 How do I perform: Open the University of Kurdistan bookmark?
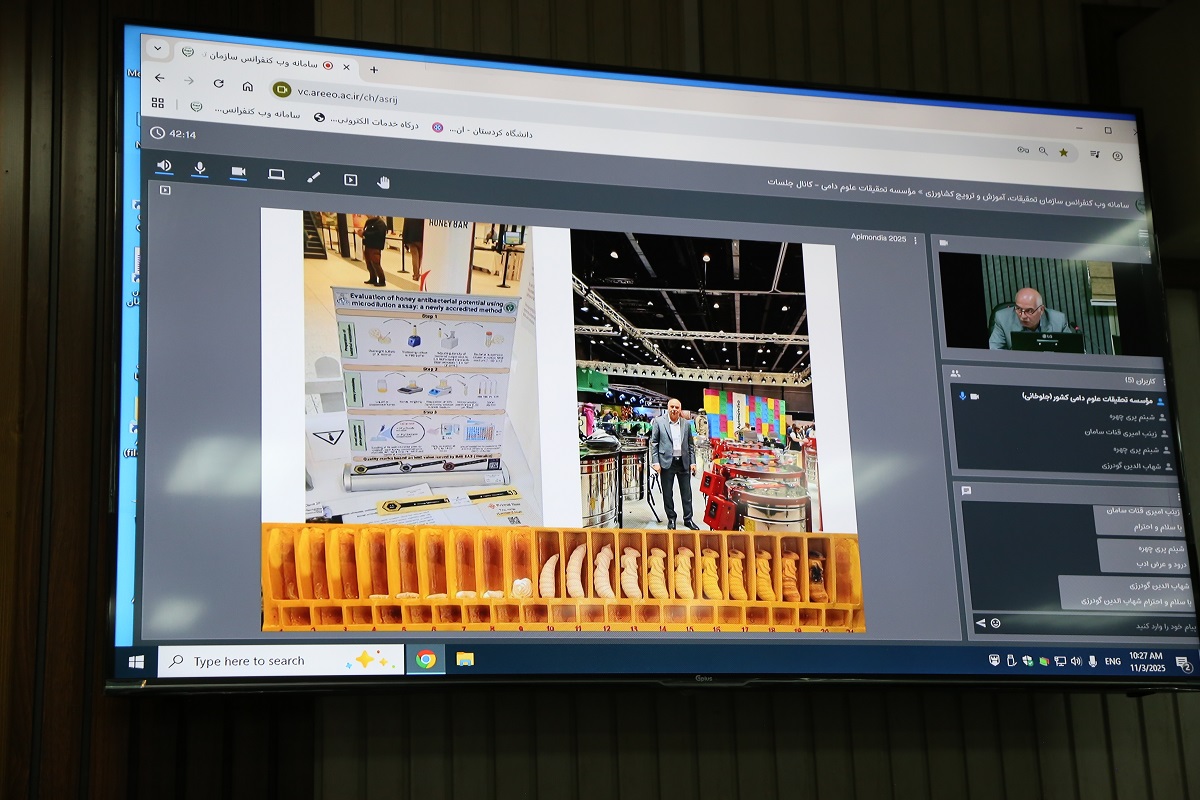tap(485, 129)
